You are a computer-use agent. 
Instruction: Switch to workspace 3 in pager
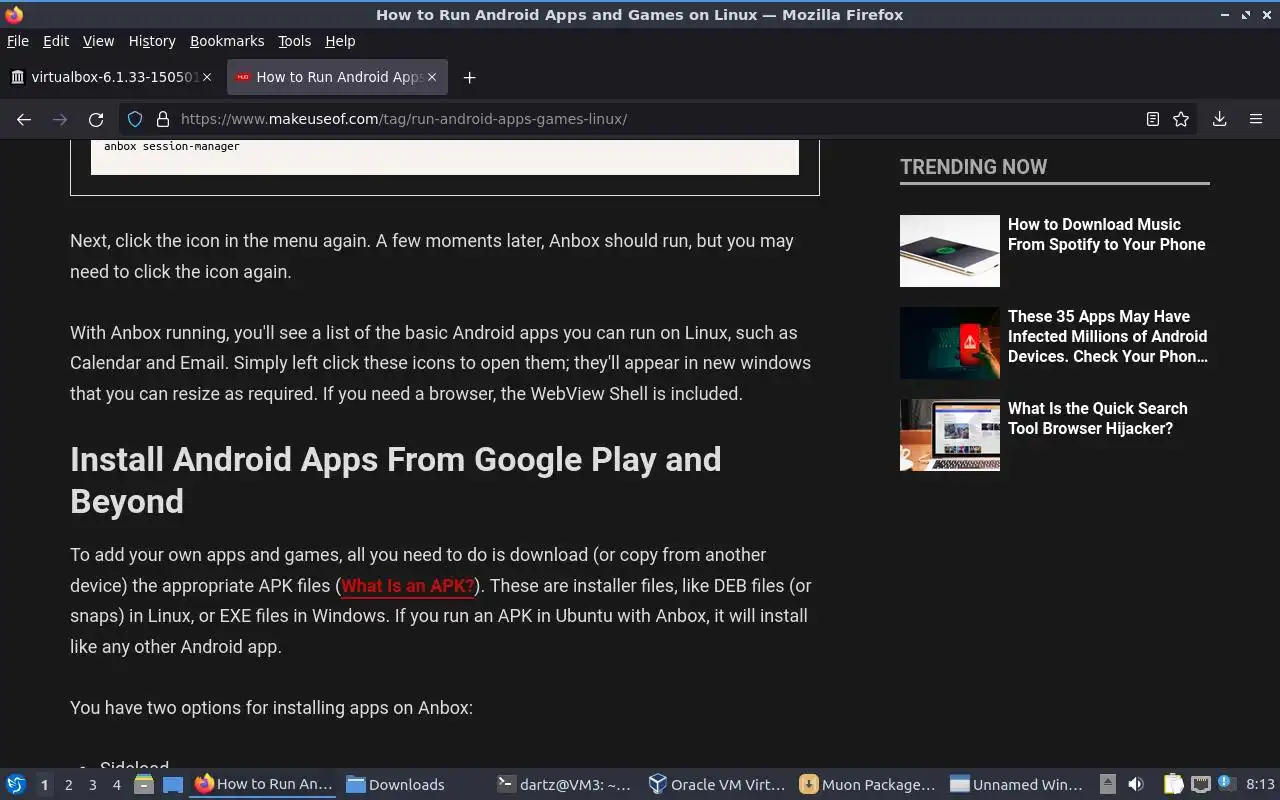coord(92,785)
